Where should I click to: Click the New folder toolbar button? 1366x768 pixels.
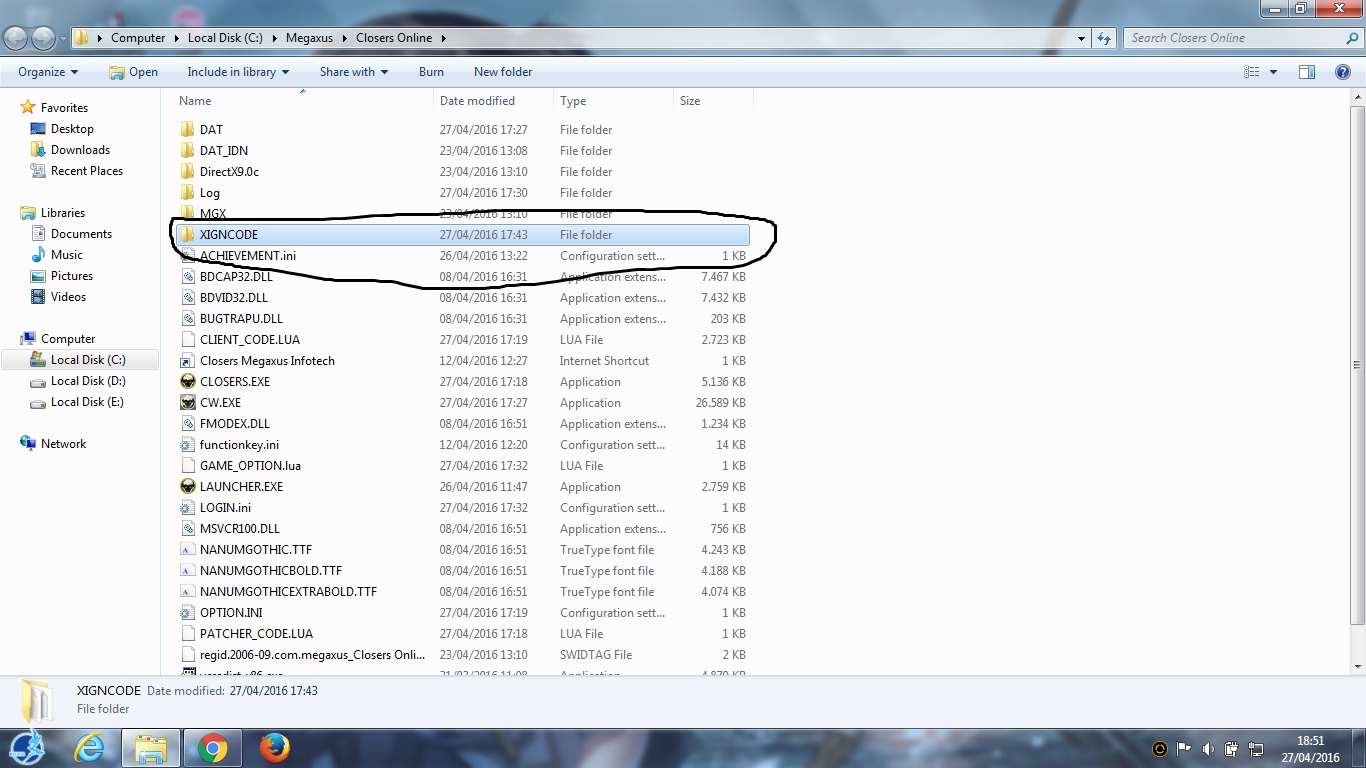[503, 72]
